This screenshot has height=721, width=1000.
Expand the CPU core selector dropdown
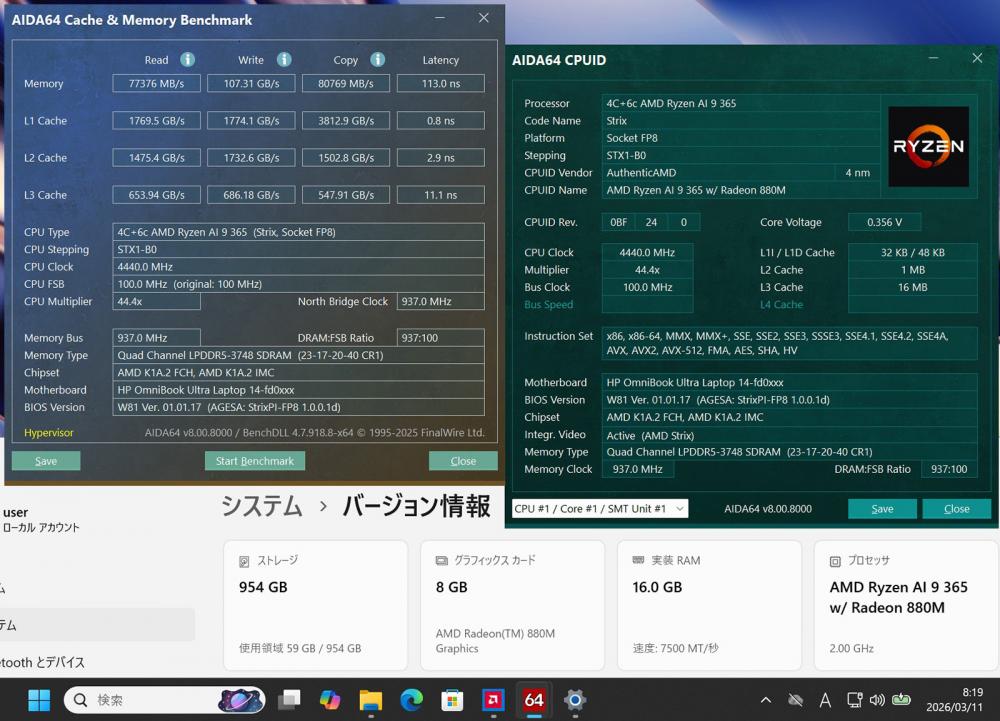(600, 509)
